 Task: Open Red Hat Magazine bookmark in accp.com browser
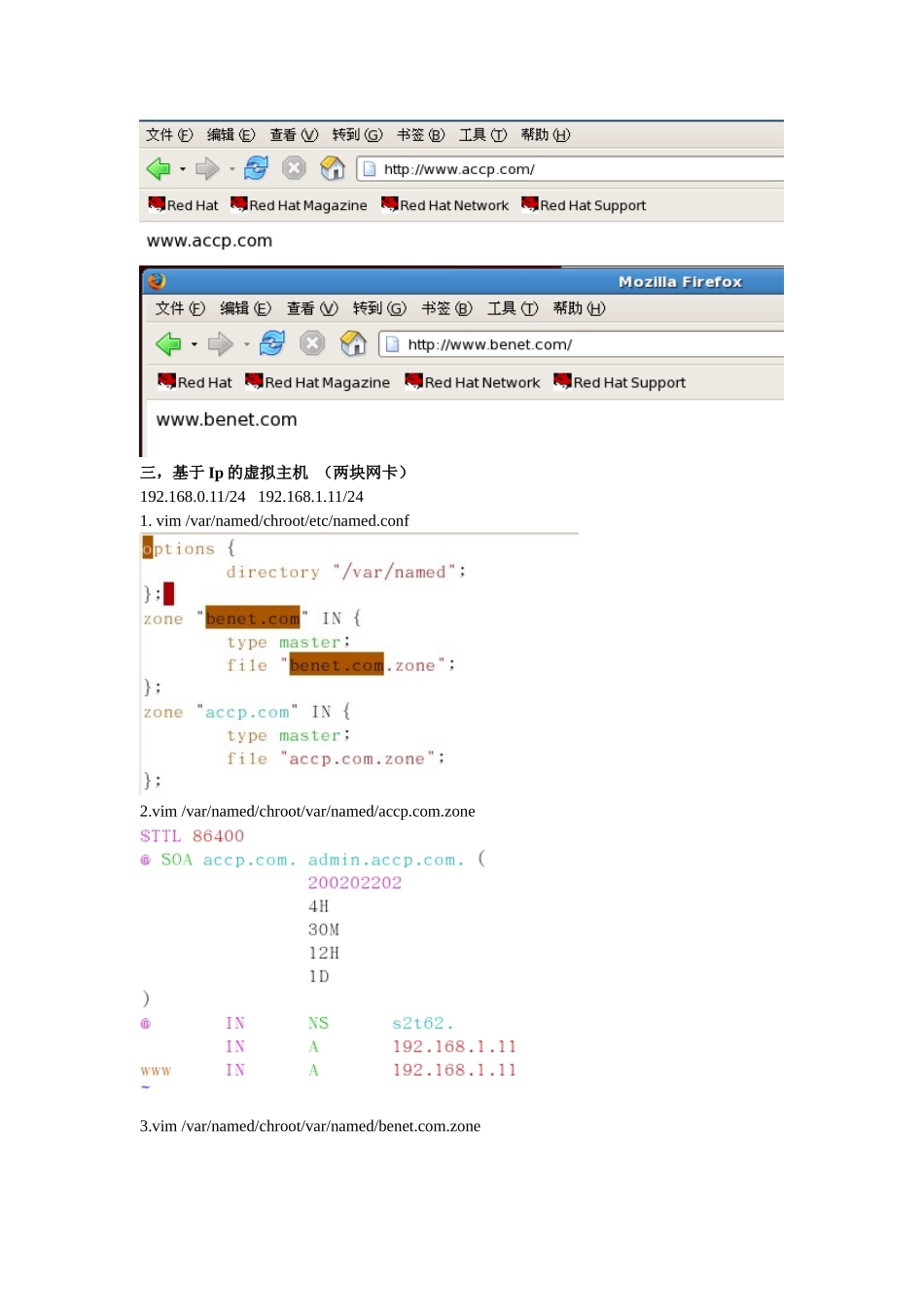(299, 205)
